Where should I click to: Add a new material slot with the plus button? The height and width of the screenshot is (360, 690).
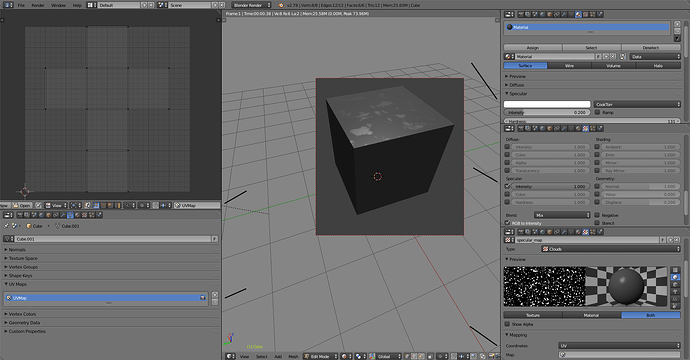pyautogui.click(x=677, y=24)
